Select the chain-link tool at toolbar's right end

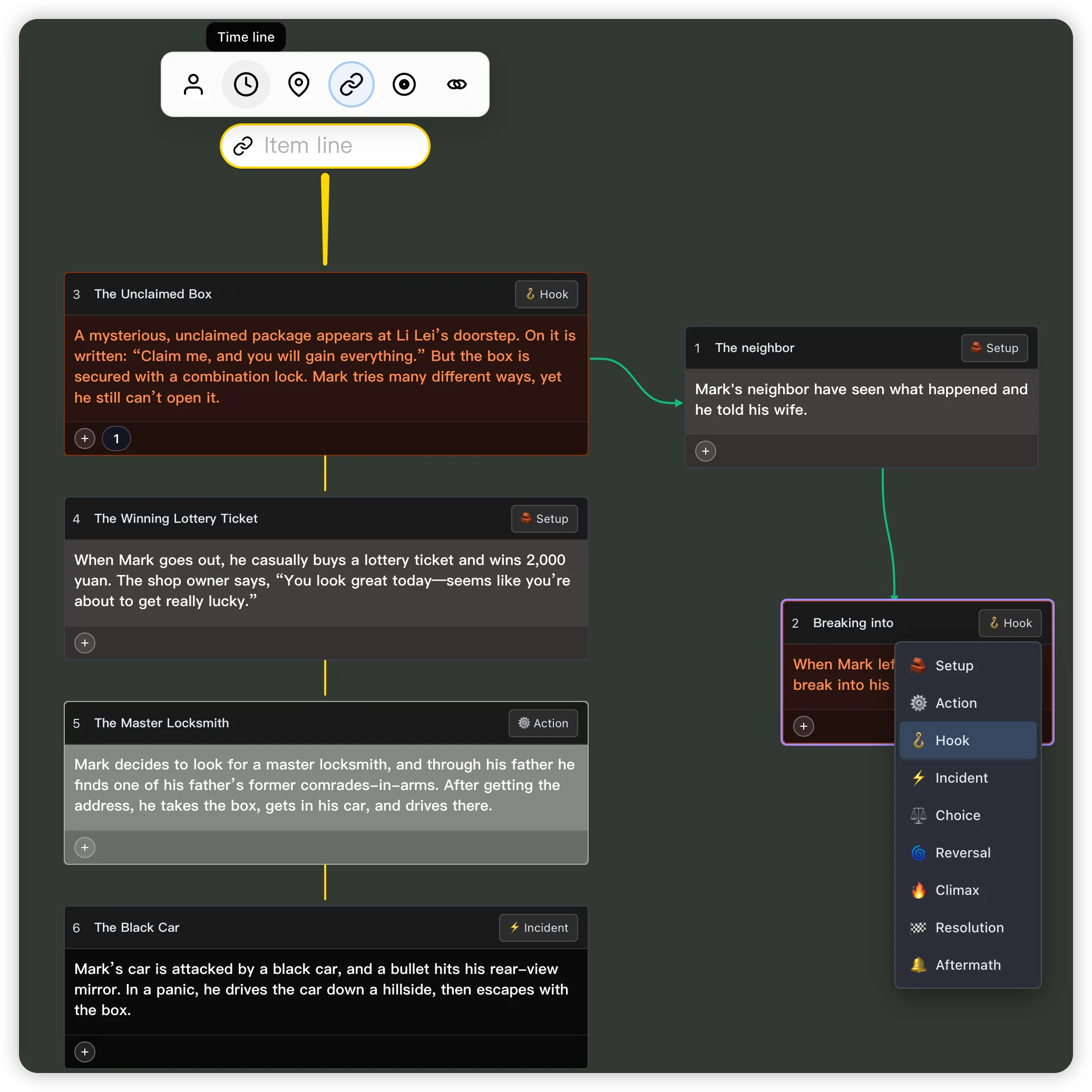(x=456, y=84)
